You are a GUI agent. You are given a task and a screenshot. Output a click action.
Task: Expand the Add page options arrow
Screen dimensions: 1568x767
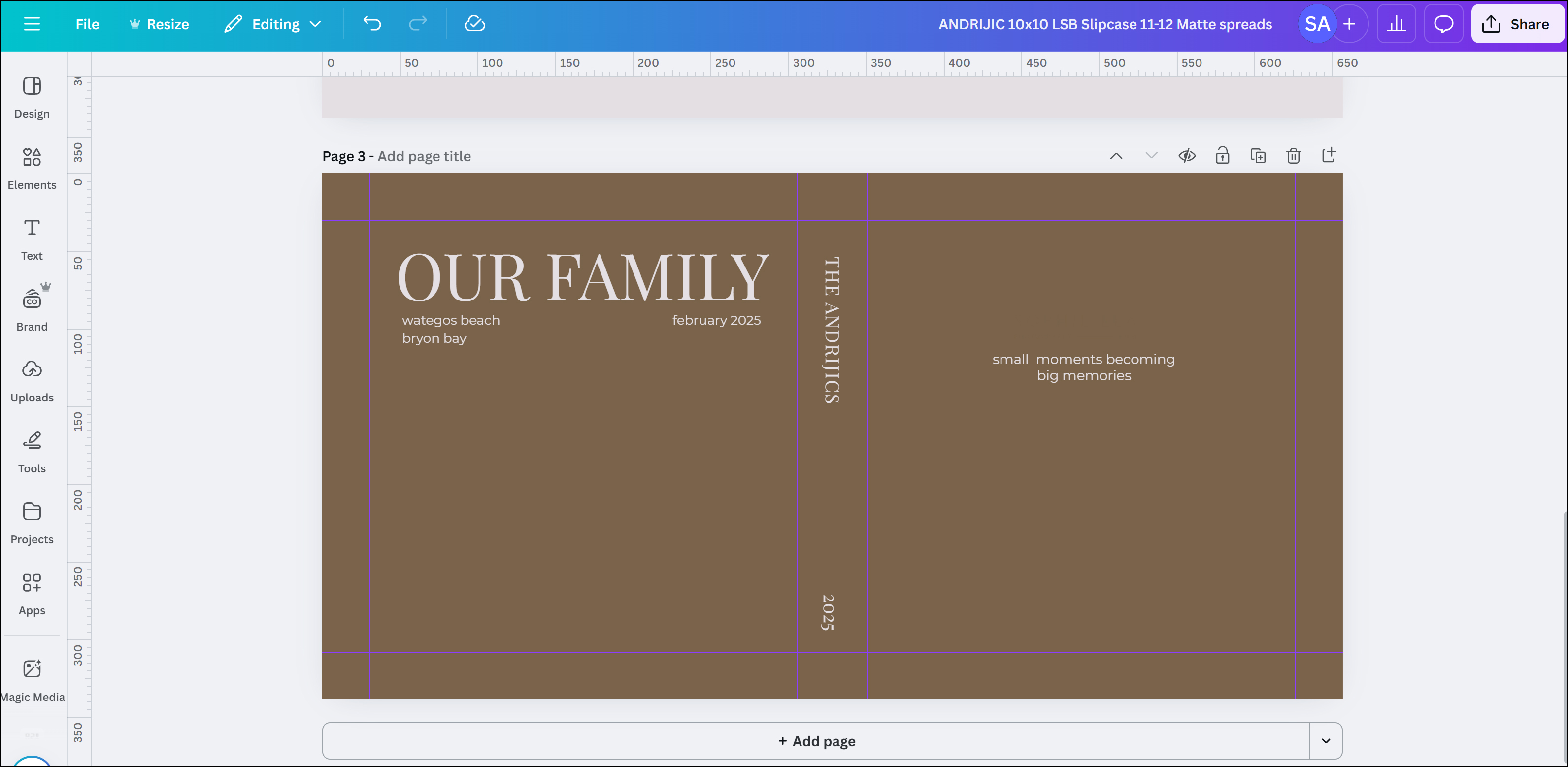[1326, 741]
